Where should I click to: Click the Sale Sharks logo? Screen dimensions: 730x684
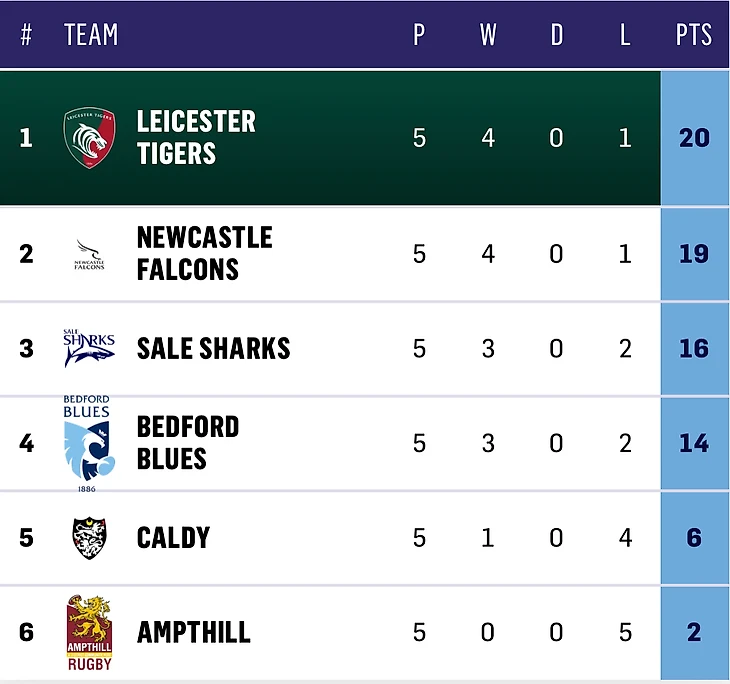90,347
